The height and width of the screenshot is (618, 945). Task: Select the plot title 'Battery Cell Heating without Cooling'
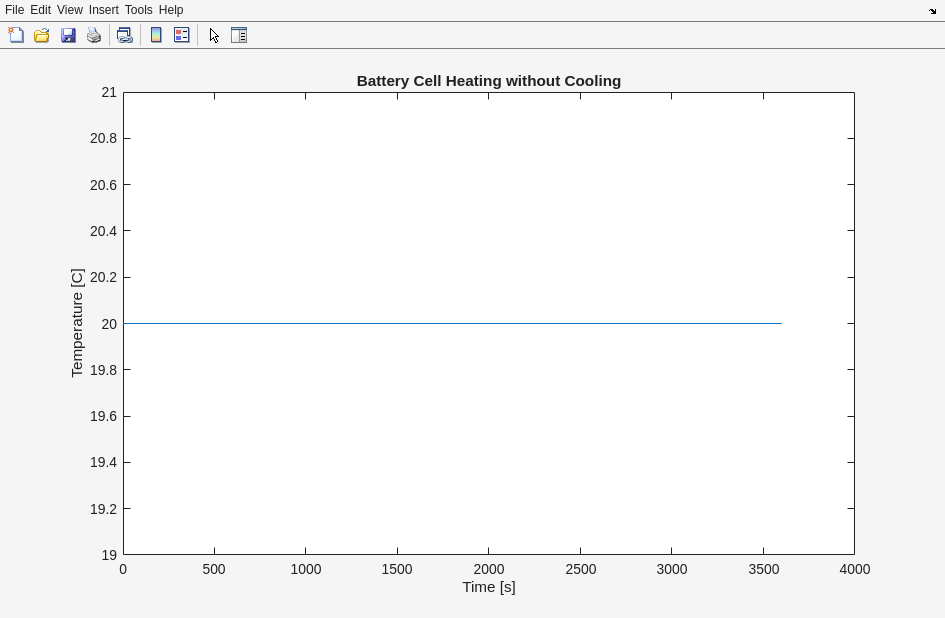(x=488, y=81)
